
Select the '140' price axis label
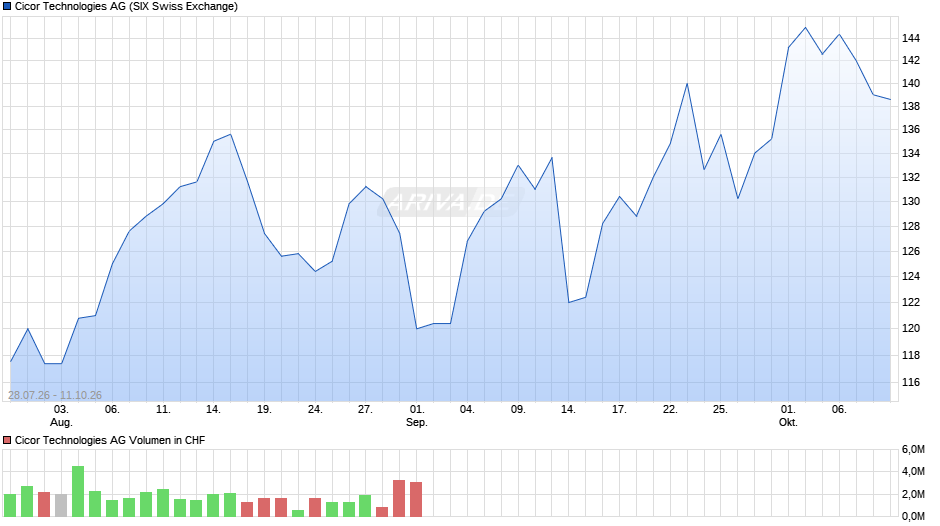(911, 84)
